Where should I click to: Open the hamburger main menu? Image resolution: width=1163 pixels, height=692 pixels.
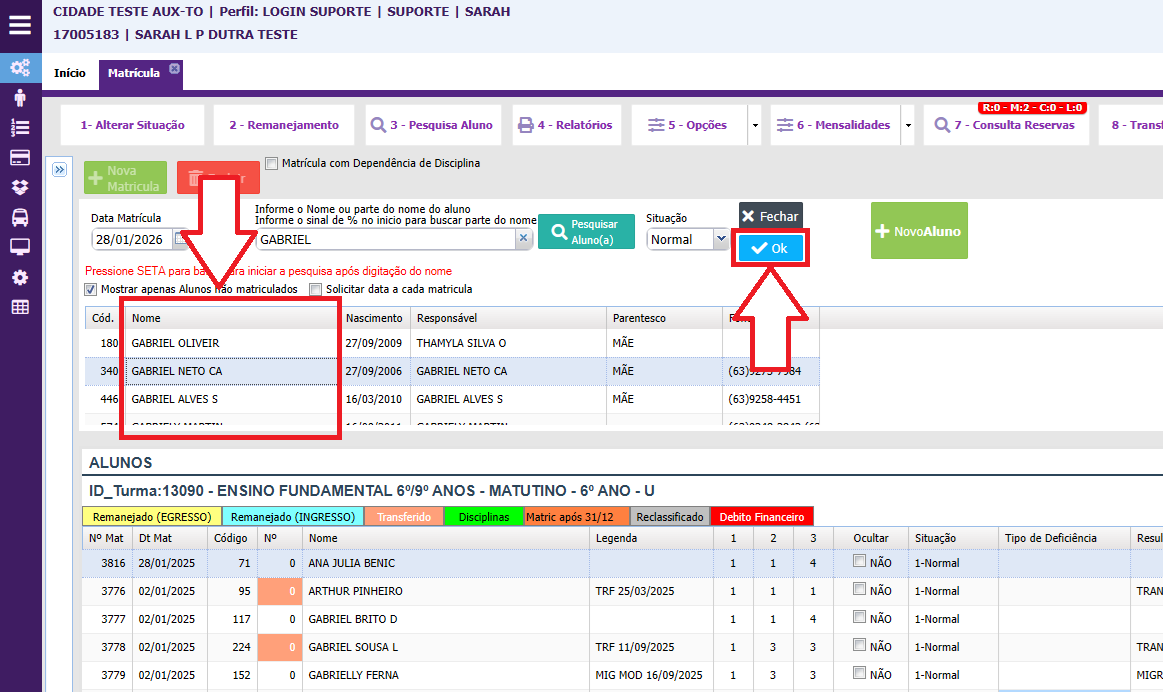[x=20, y=25]
